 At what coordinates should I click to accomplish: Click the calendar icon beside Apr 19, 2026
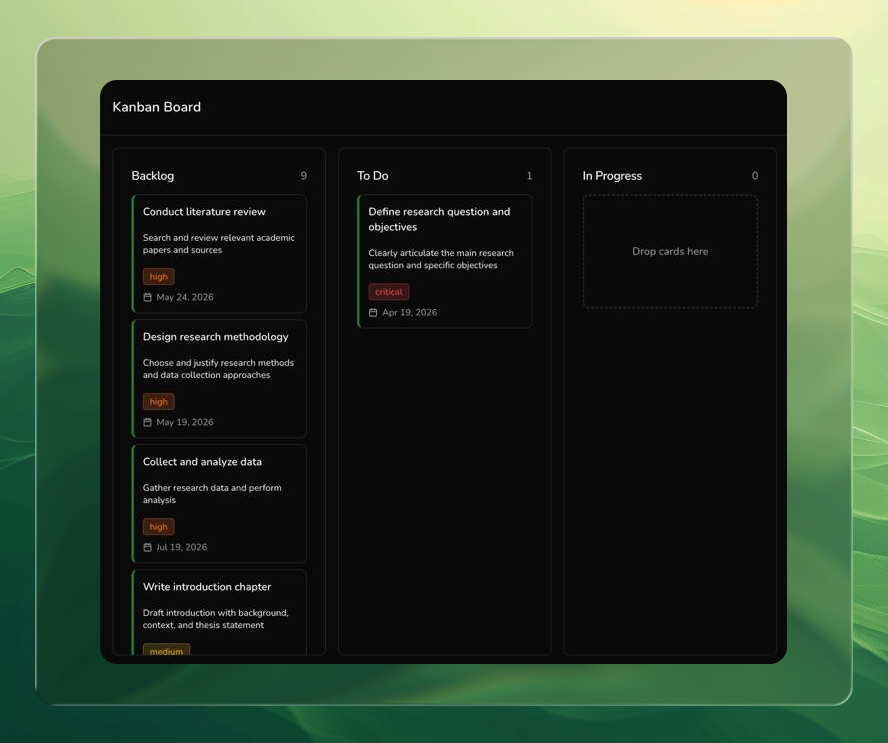coord(371,311)
